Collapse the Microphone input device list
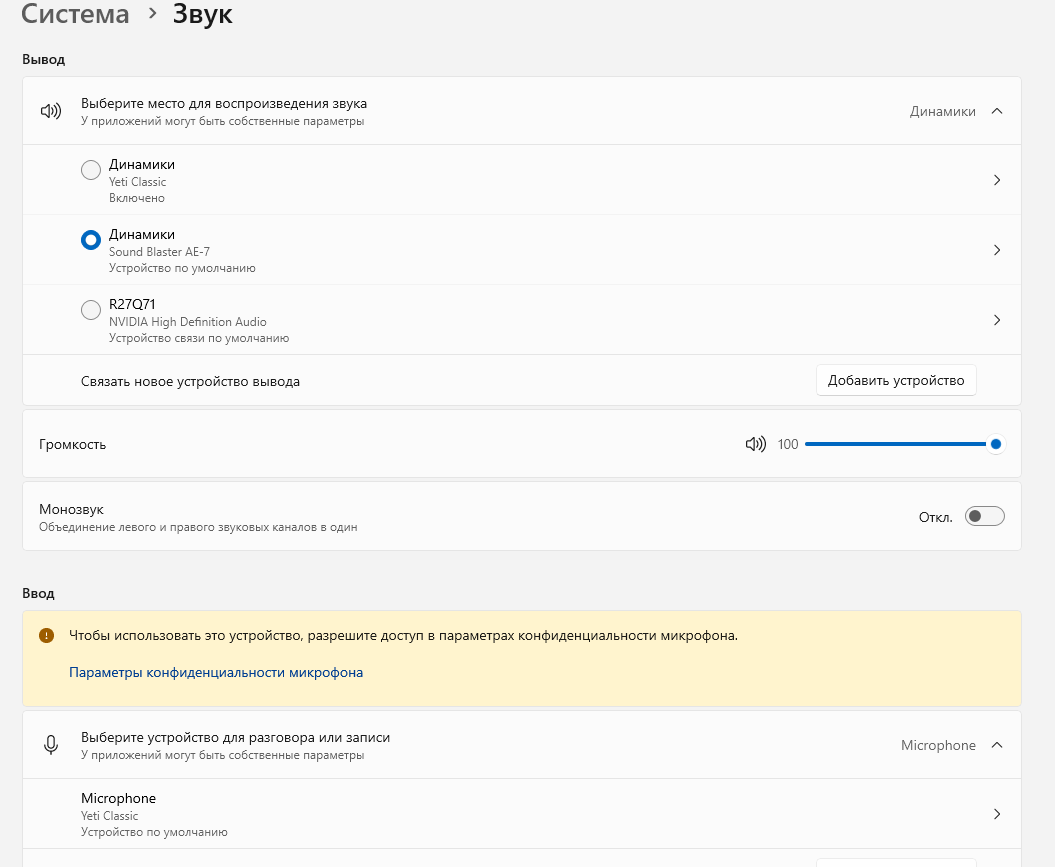1055x867 pixels. (996, 745)
